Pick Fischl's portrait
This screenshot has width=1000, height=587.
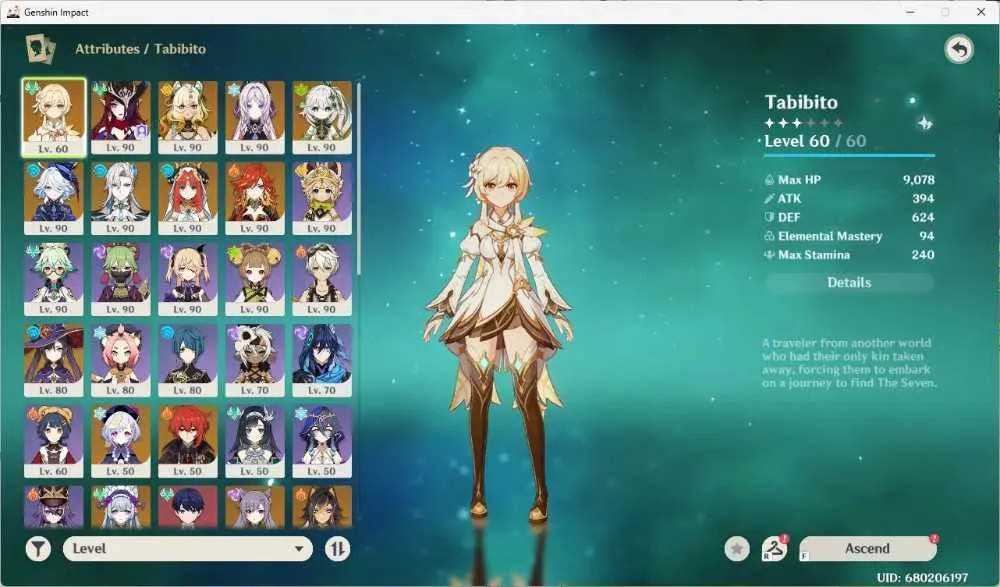(188, 279)
